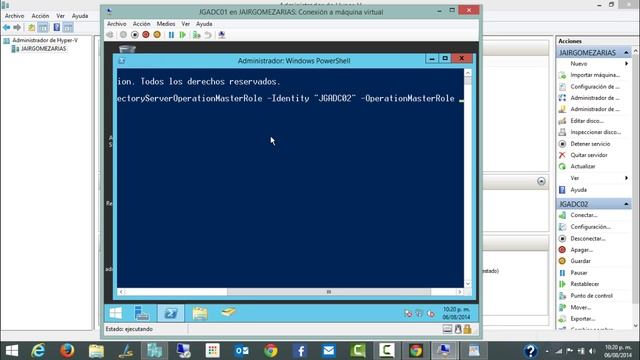Click the host volume icon in system tray
This screenshot has height=360, width=640.
tap(592, 351)
